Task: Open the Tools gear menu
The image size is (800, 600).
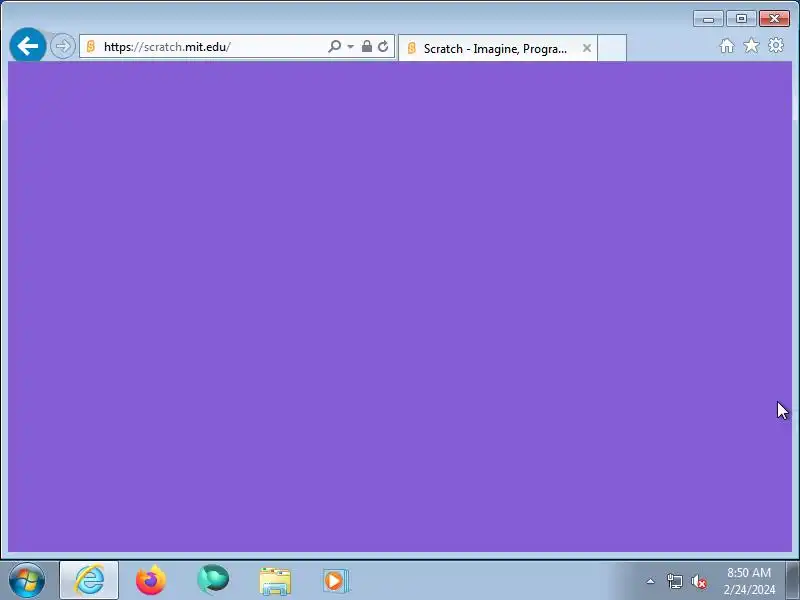Action: point(776,45)
